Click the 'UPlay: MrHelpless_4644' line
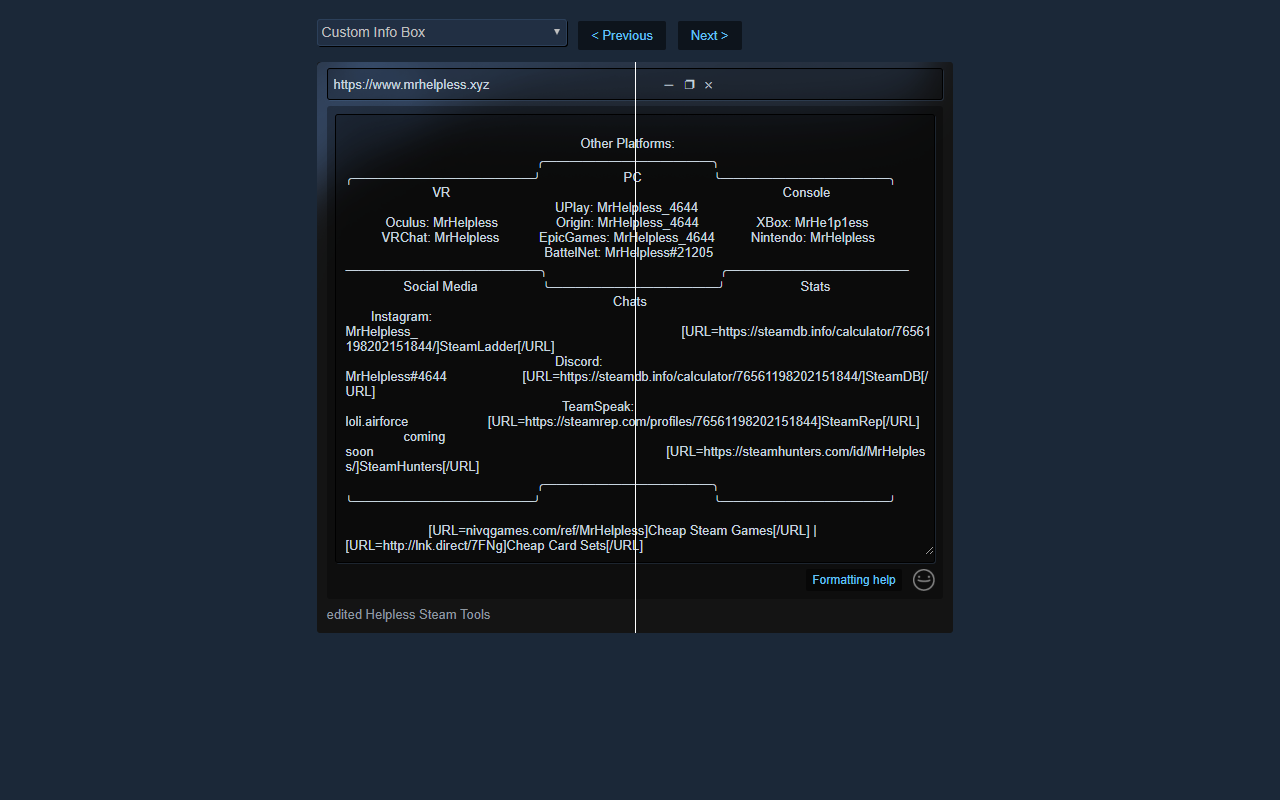This screenshot has width=1280, height=800. 627,208
